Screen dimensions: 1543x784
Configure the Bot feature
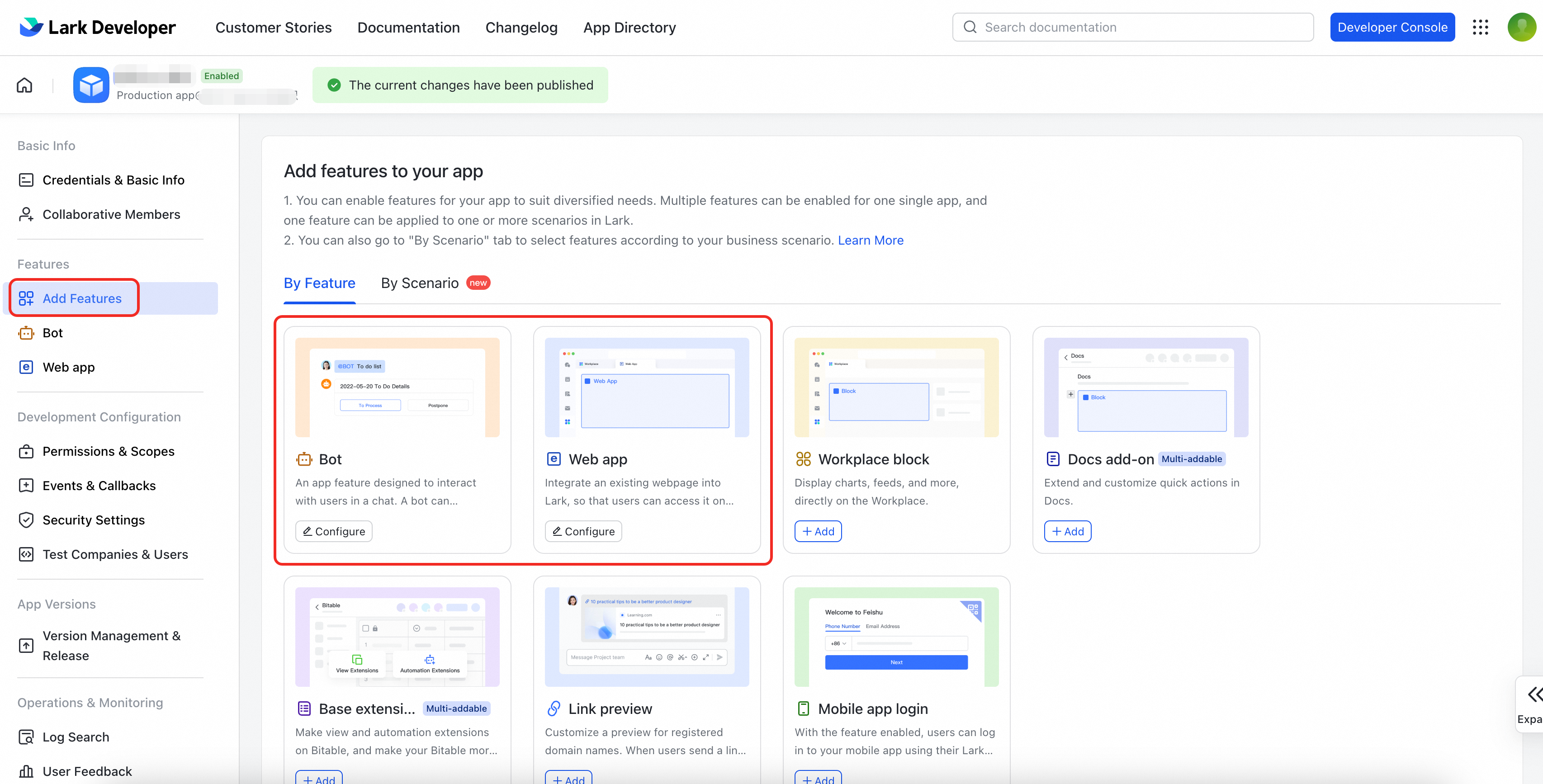pos(334,531)
